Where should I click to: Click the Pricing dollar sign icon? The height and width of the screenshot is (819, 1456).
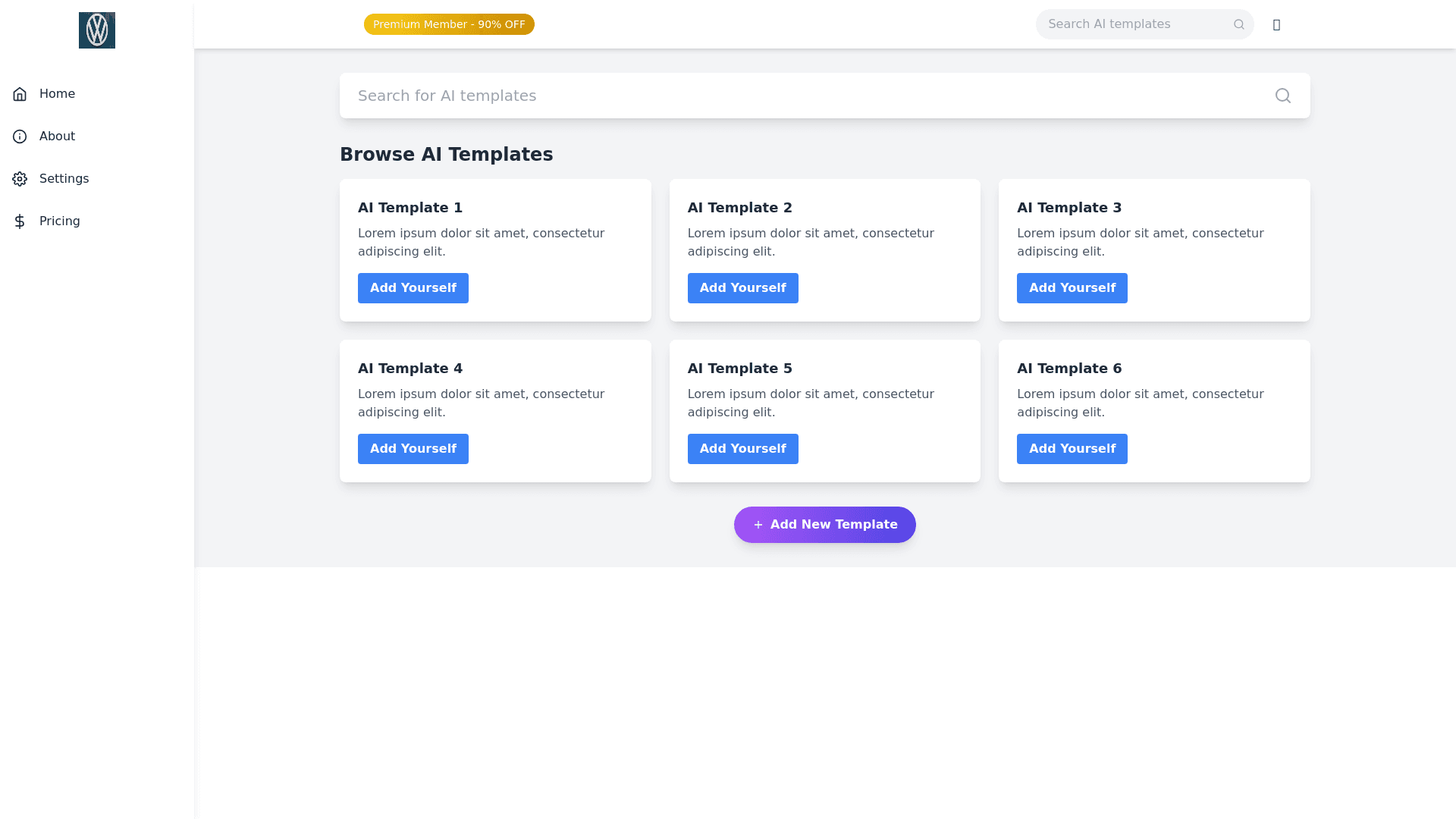click(20, 221)
